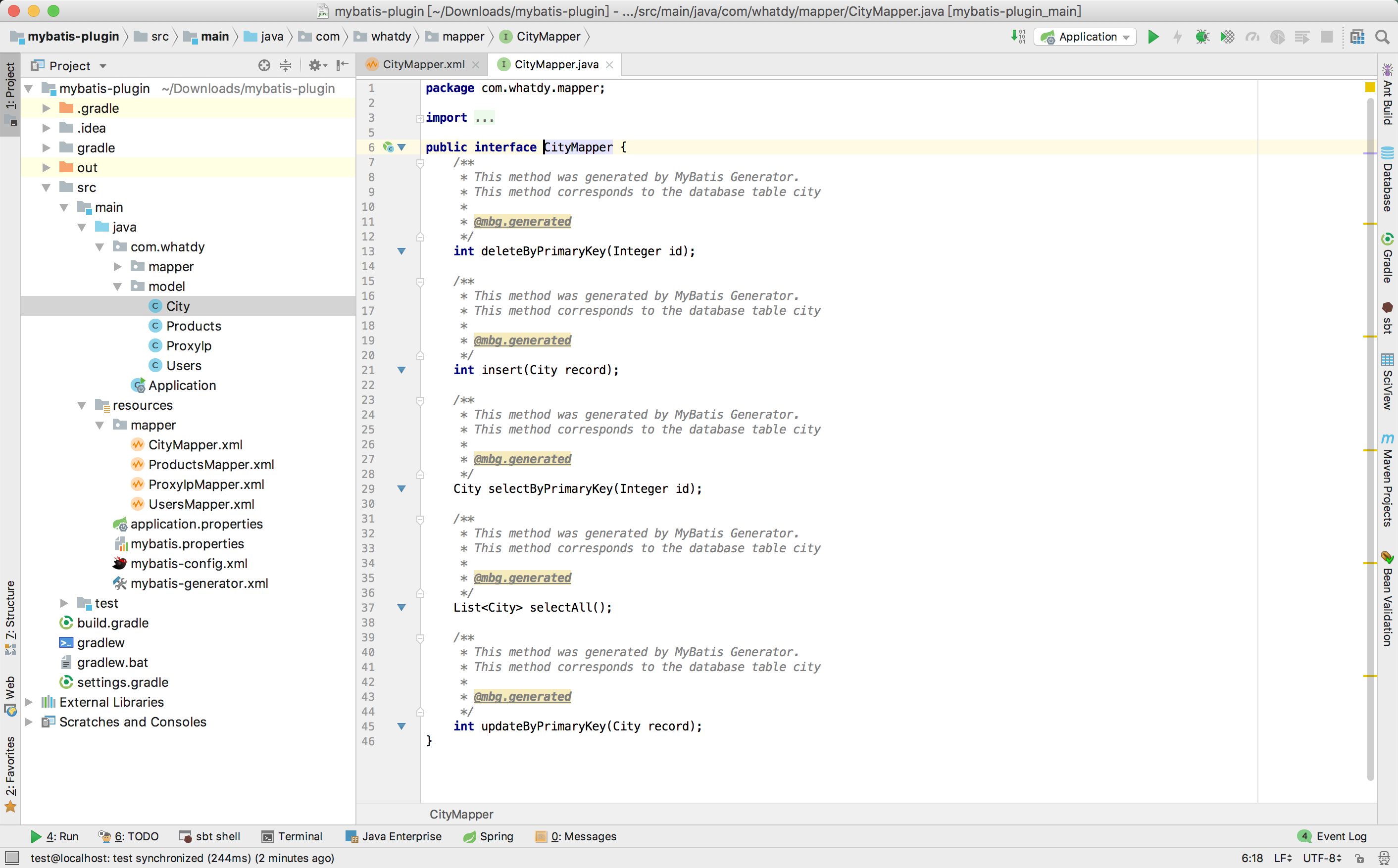Viewport: 1398px width, 868px height.
Task: Collapse all nodes in Project panel
Action: point(285,65)
